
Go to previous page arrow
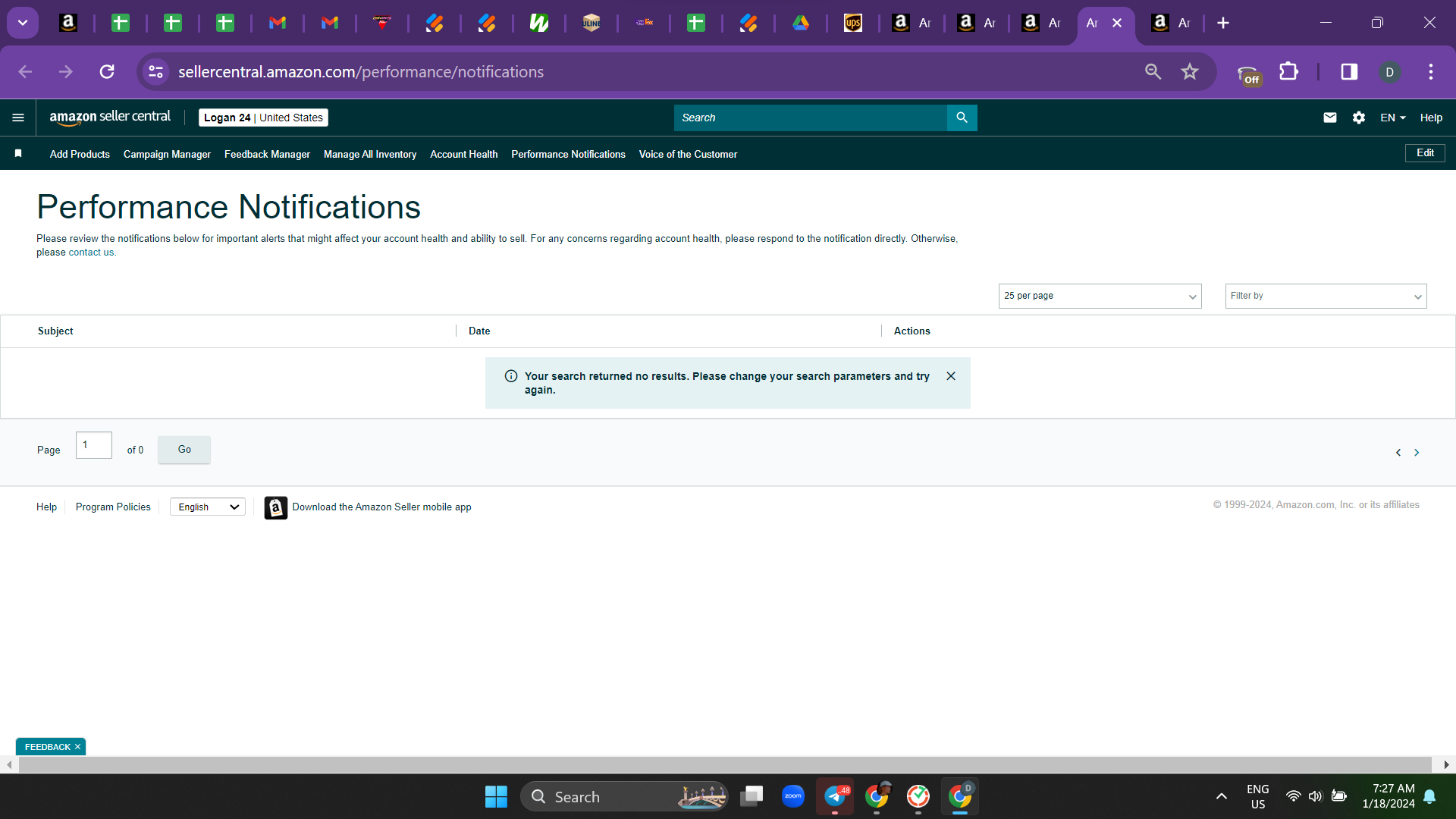tap(1398, 453)
